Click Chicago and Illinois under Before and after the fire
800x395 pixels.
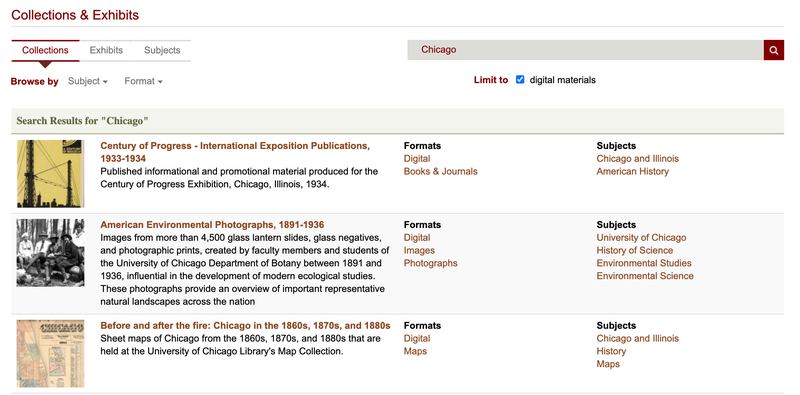[638, 338]
